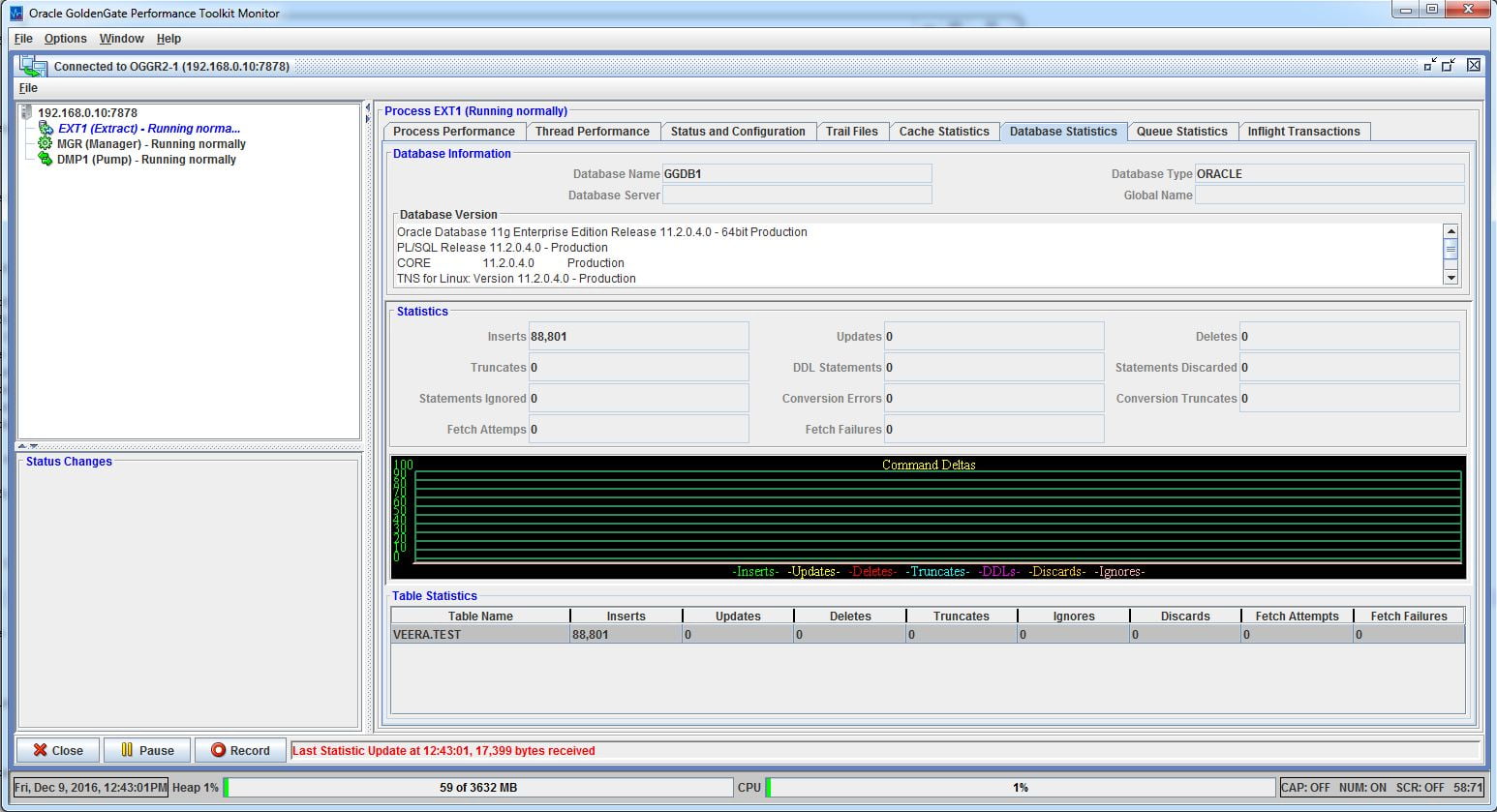This screenshot has height=812, width=1497.
Task: Click the Database Name field GGDB1
Action: click(797, 174)
